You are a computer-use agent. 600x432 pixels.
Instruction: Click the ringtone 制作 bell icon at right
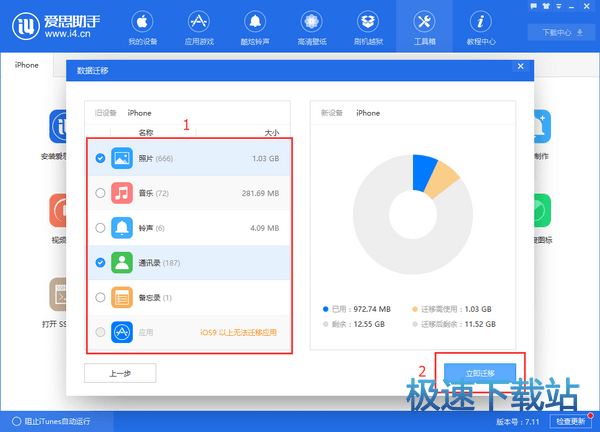tap(542, 126)
